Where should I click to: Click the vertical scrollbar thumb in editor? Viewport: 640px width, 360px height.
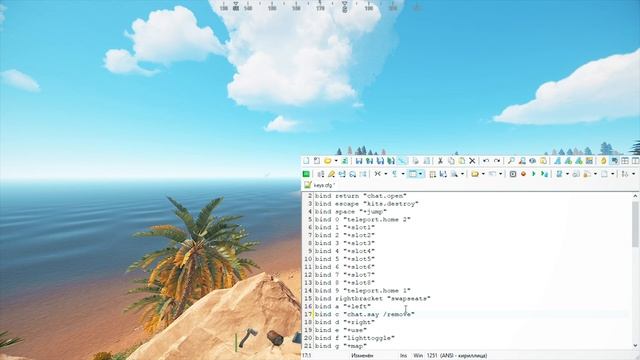635,224
